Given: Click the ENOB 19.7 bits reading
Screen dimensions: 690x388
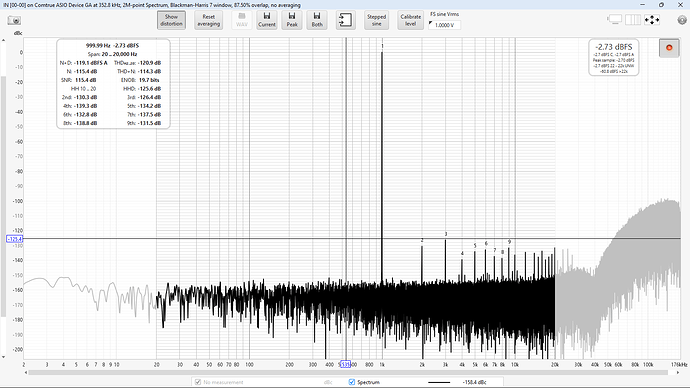Looking at the screenshot, I should [x=149, y=80].
